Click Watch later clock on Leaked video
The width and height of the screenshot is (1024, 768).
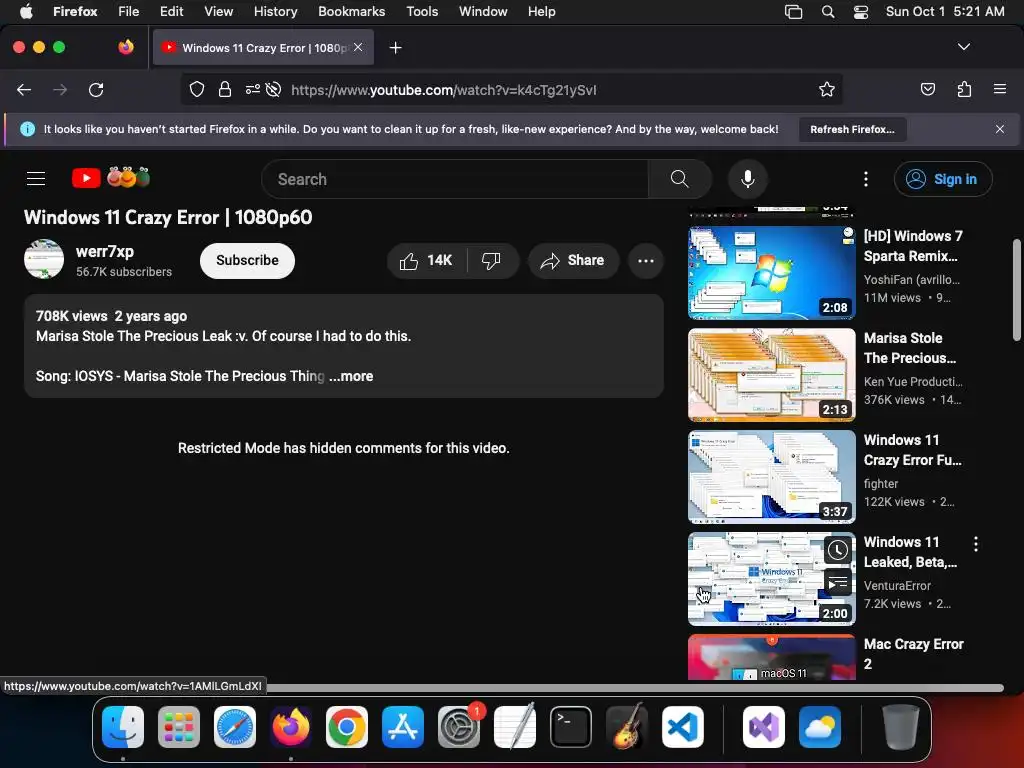838,551
